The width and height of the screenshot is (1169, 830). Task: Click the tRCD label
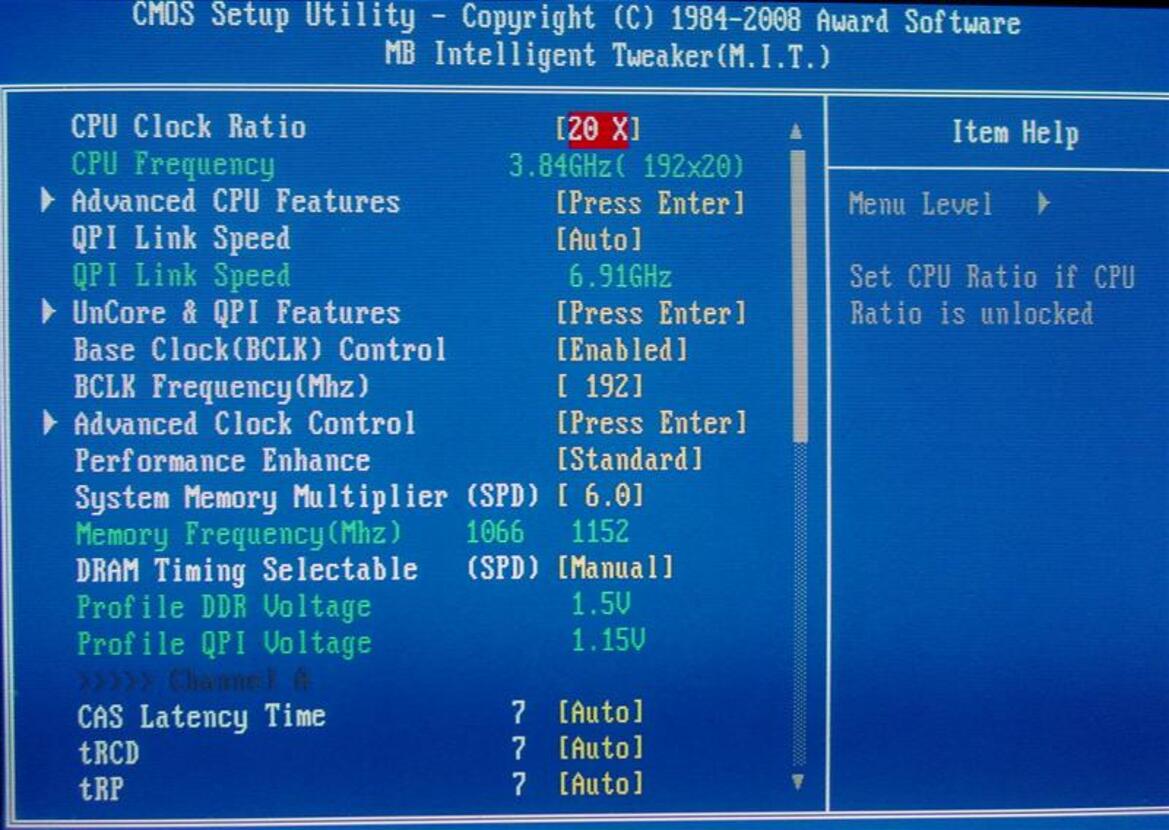[109, 752]
